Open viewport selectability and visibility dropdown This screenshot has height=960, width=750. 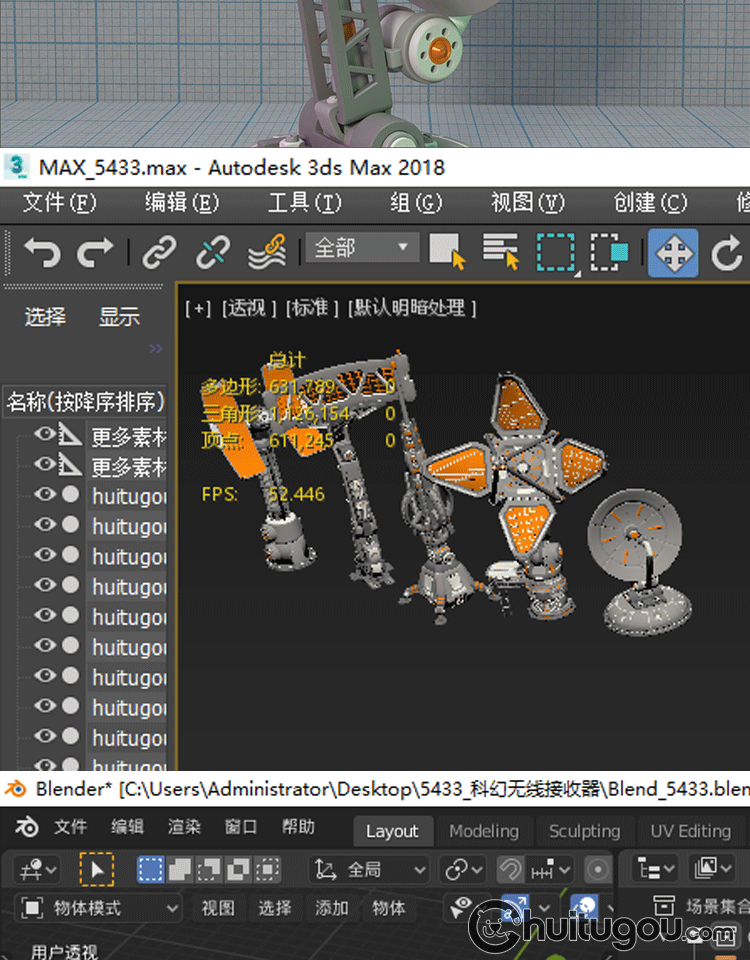(x=465, y=907)
